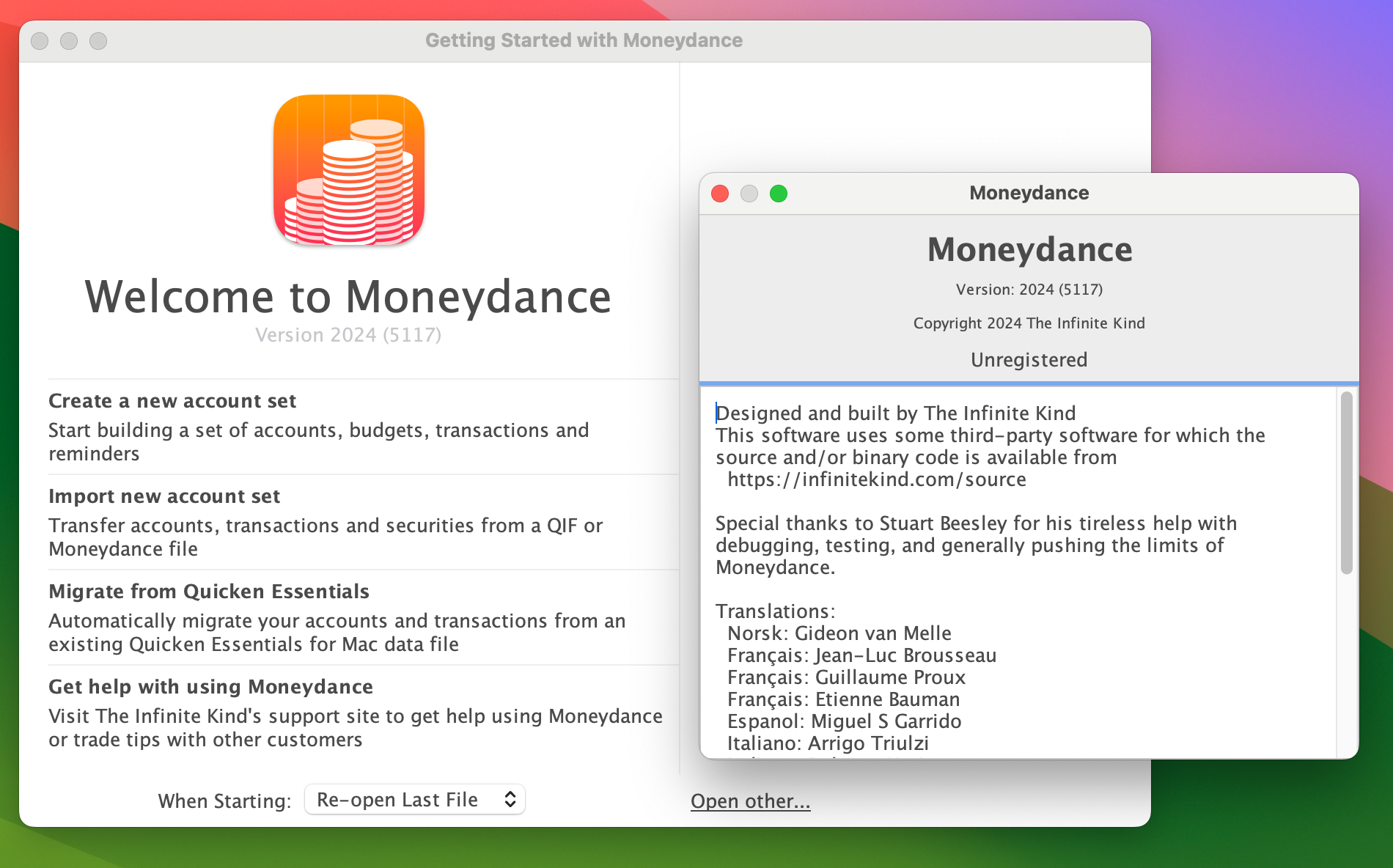Select Create a new account set
Viewport: 1393px width, 868px height.
pos(172,401)
